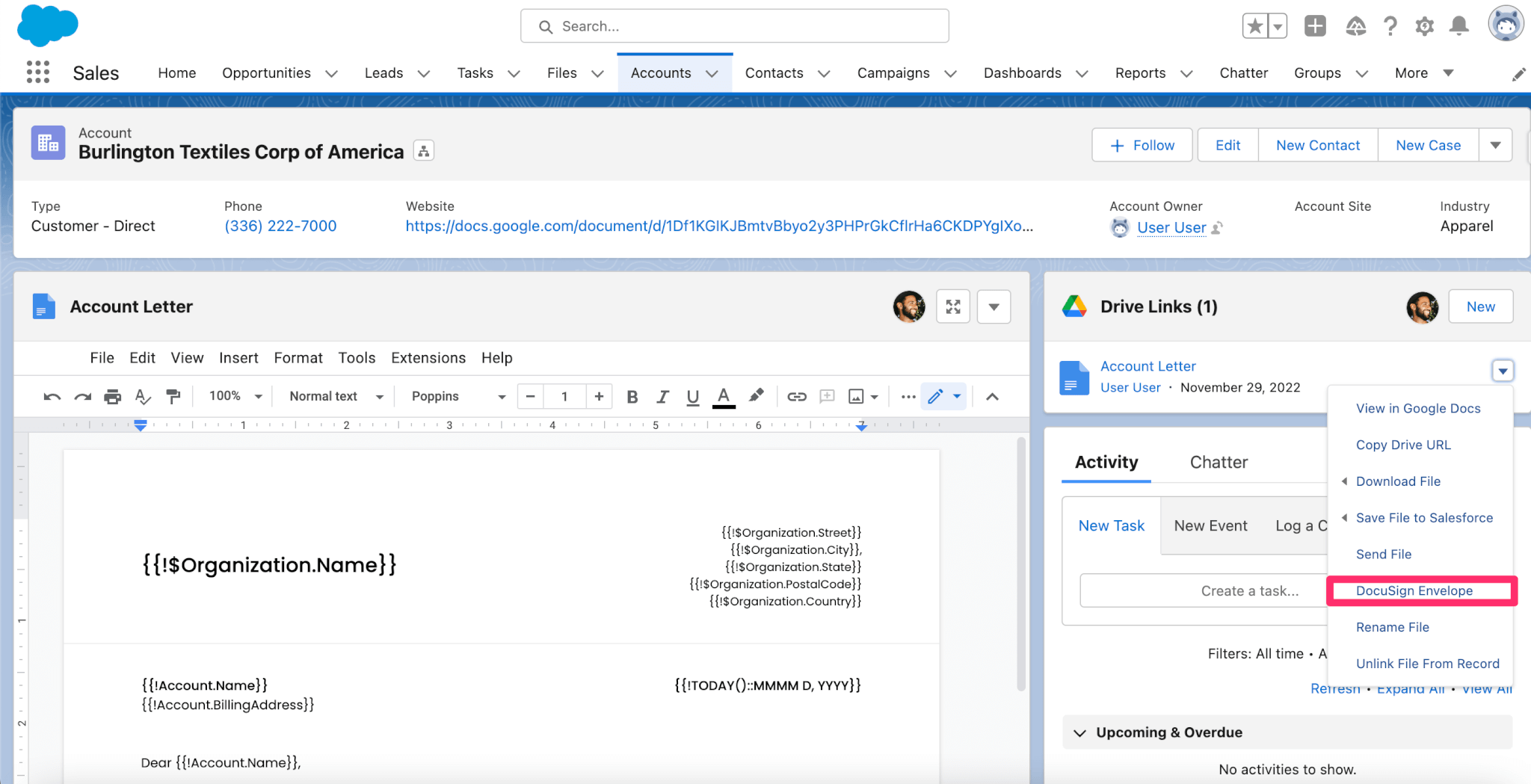
Task: Decrease the font size
Action: coord(530,396)
